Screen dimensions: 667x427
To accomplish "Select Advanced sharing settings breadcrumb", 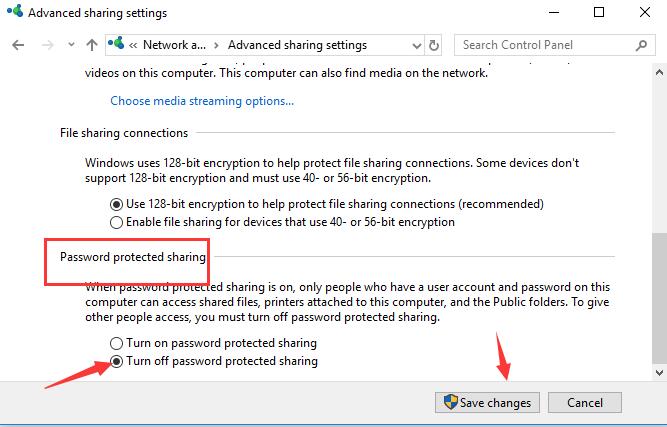I will pyautogui.click(x=297, y=45).
